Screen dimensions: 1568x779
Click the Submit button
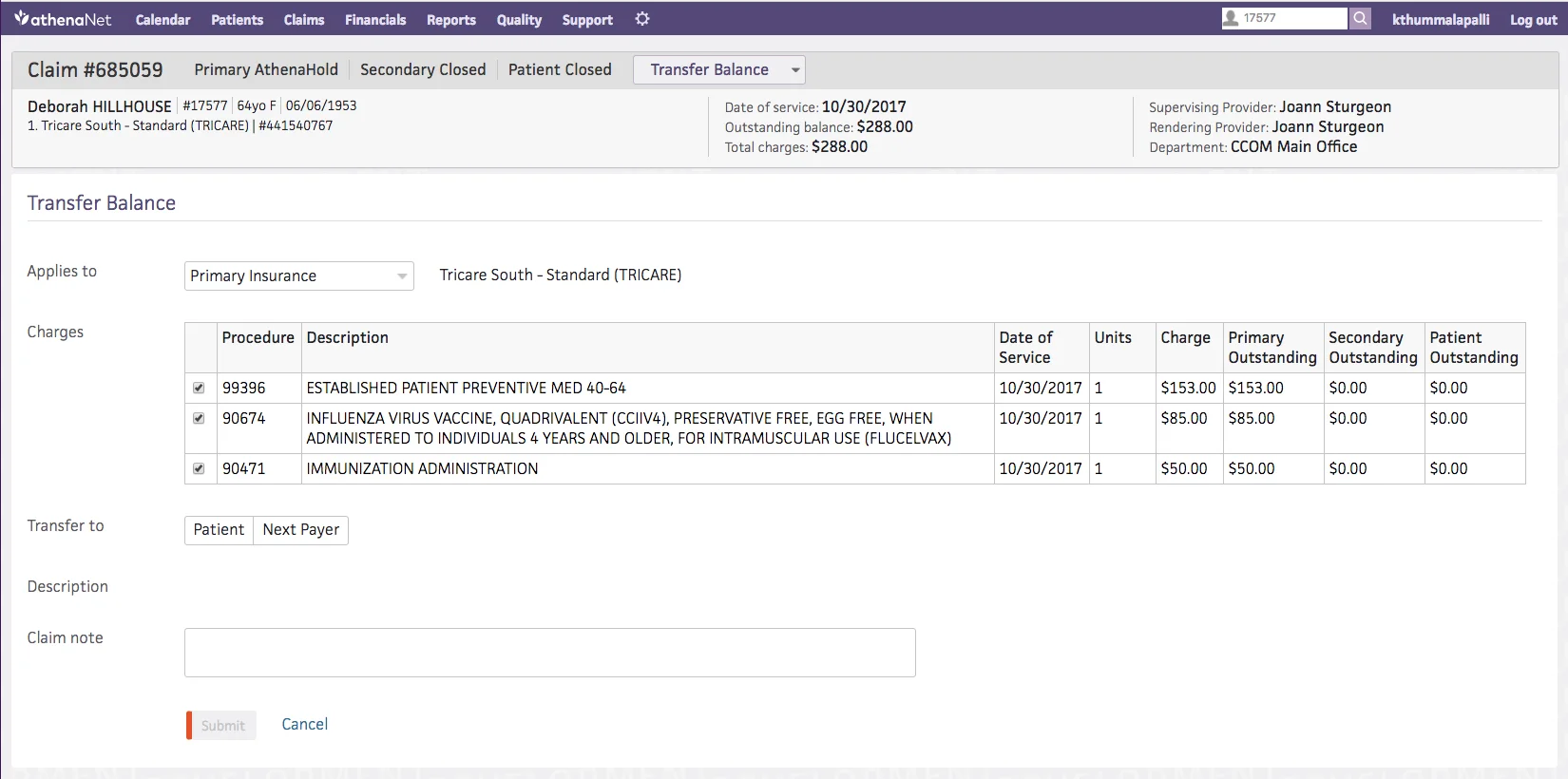click(x=221, y=725)
